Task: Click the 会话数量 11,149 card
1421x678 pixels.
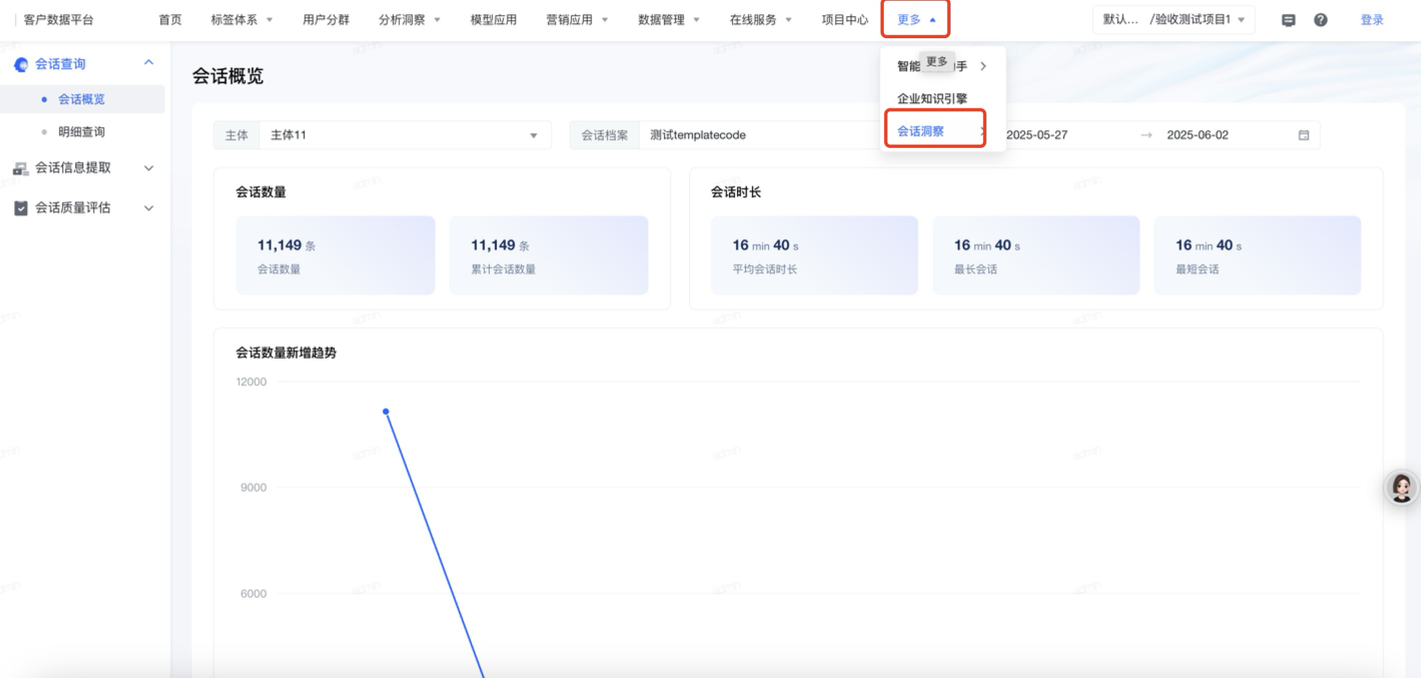Action: (x=335, y=255)
